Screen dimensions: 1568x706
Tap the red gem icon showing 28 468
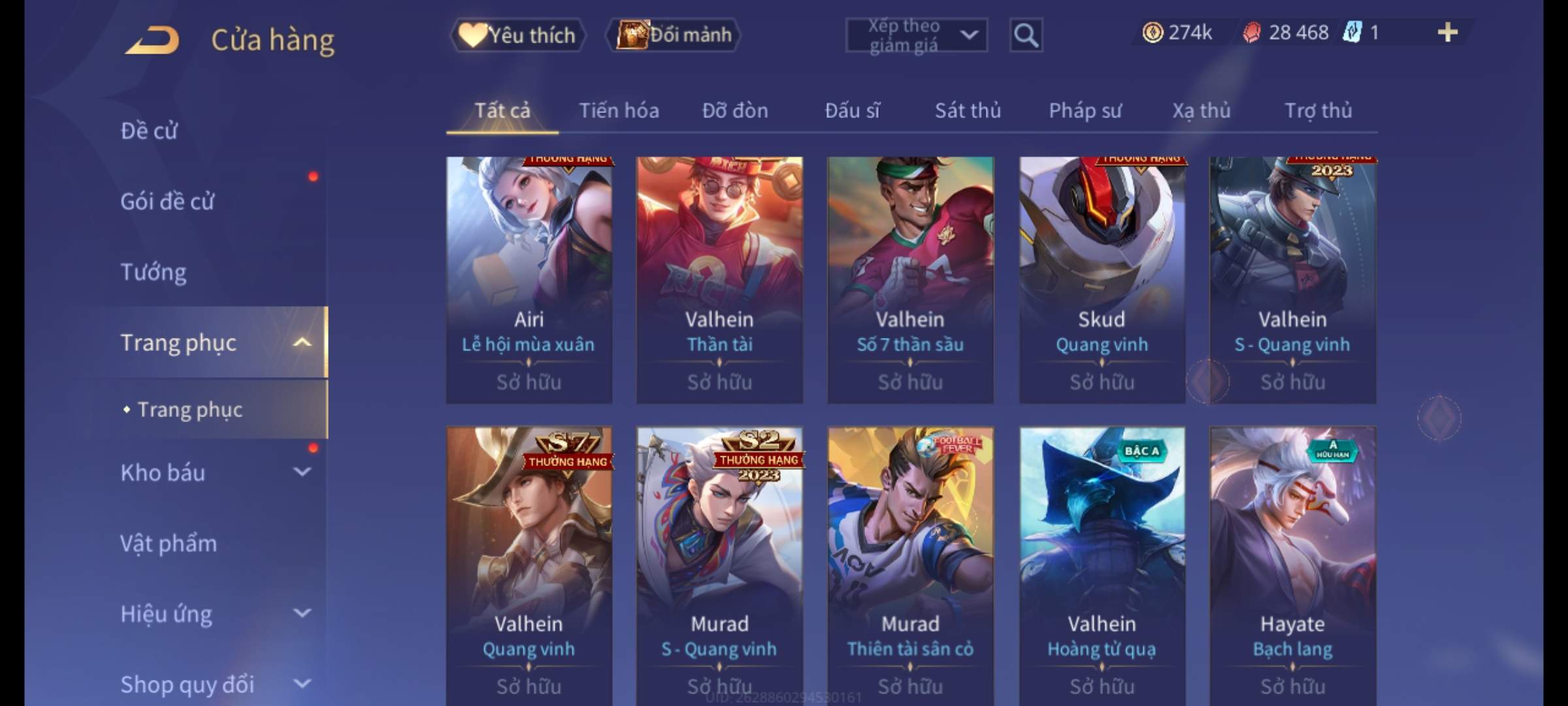tap(1251, 32)
